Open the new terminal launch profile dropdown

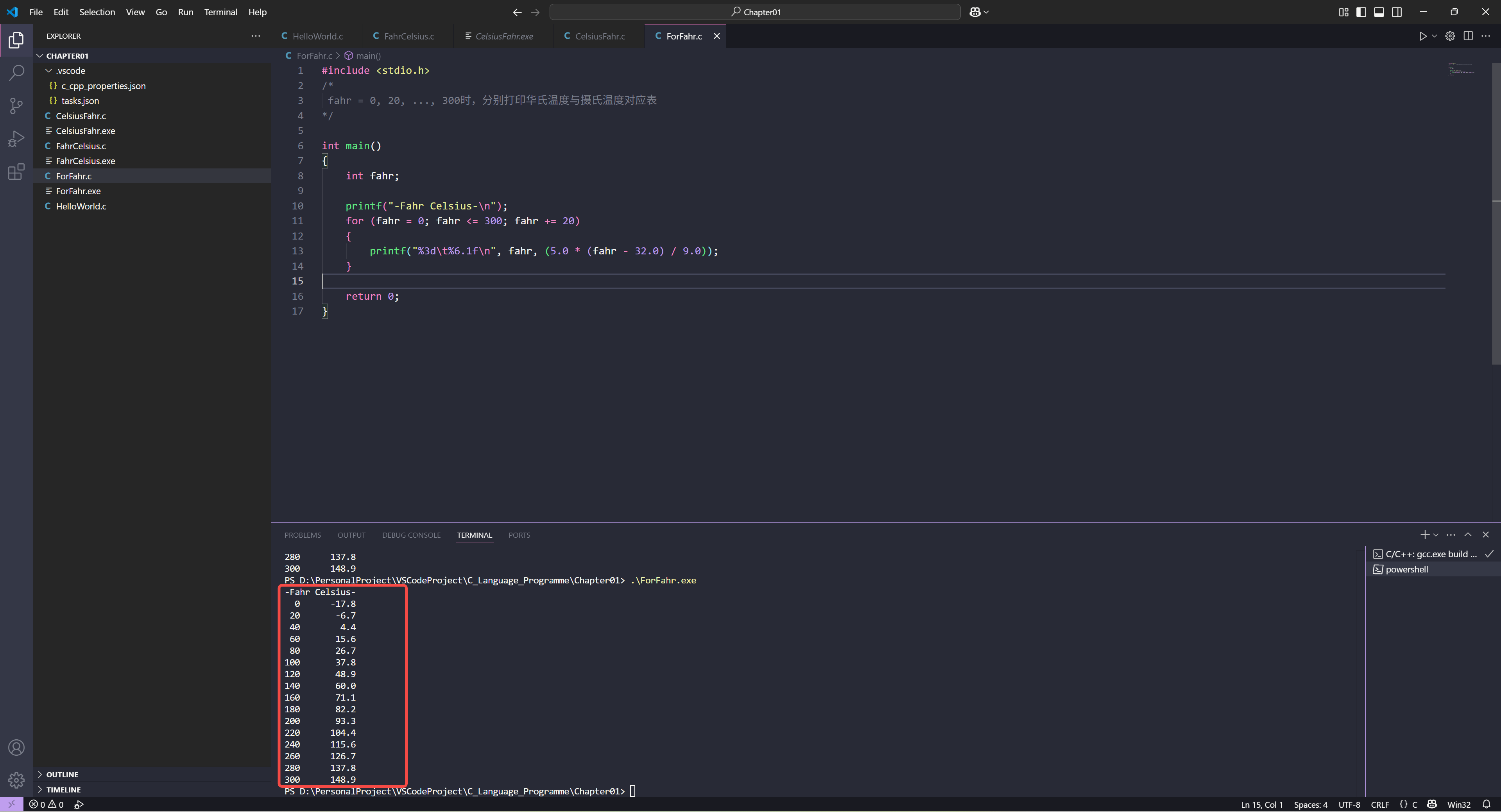(x=1436, y=535)
